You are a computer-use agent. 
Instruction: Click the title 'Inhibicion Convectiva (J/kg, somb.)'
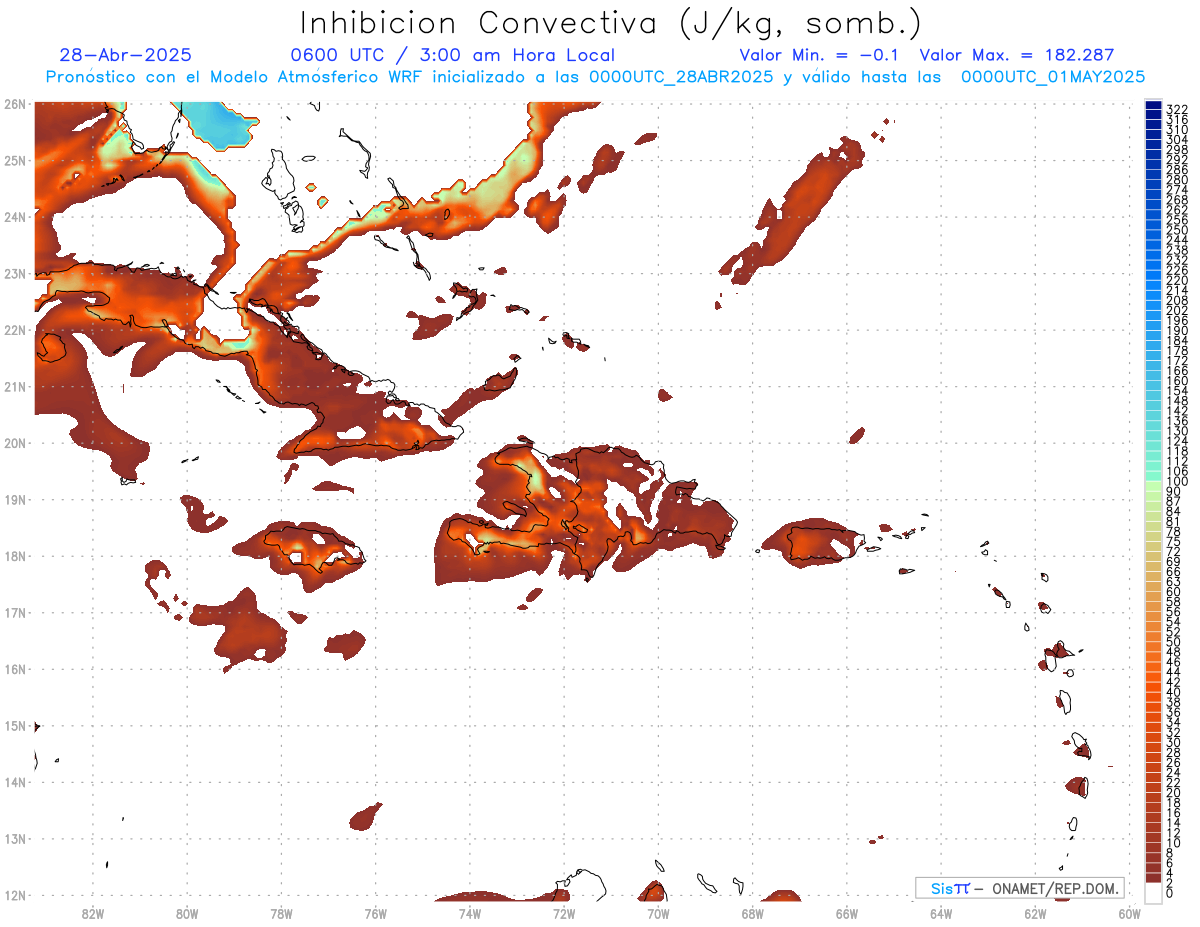click(610, 24)
